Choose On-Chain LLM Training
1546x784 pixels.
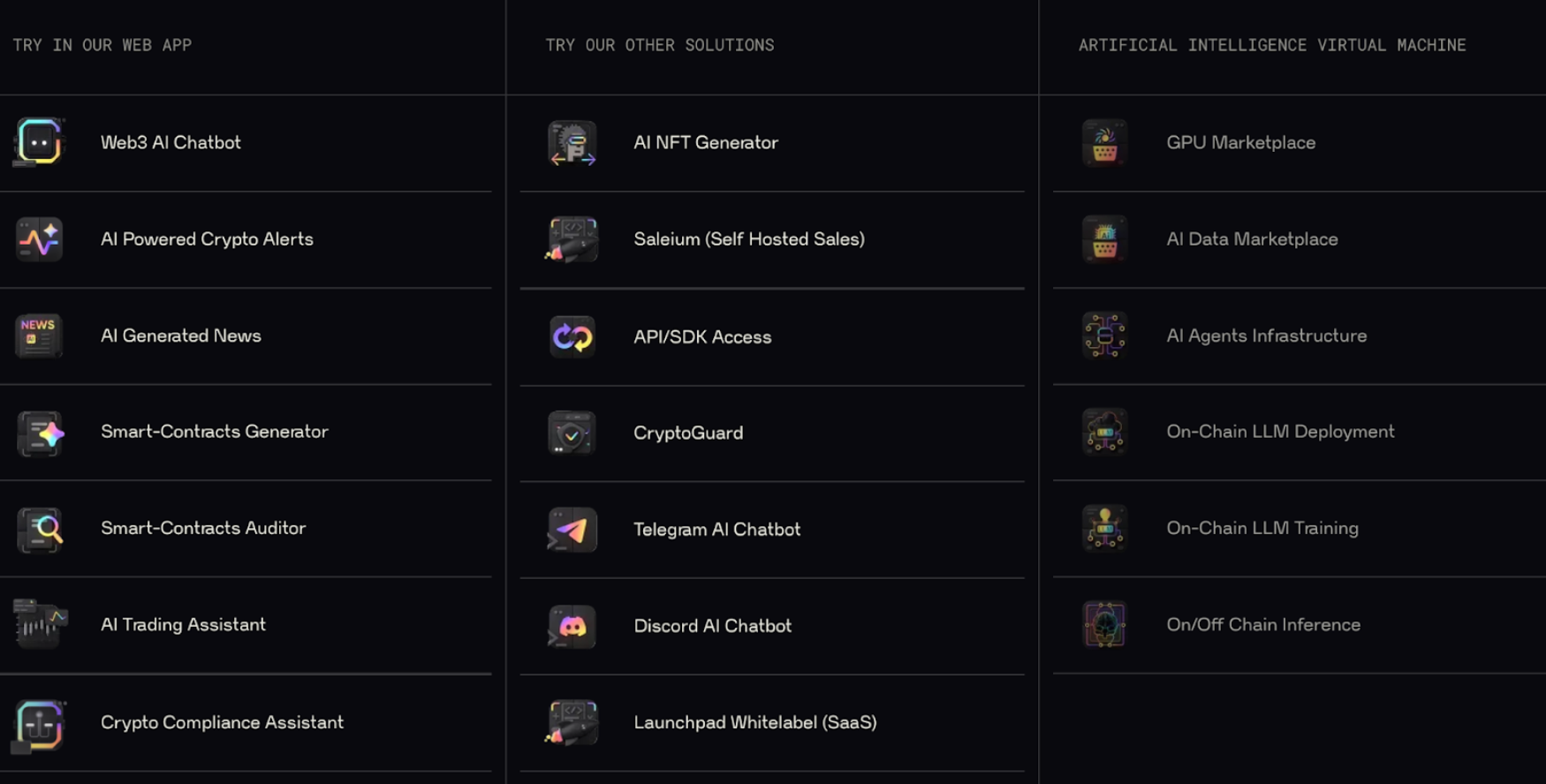[x=1262, y=528]
